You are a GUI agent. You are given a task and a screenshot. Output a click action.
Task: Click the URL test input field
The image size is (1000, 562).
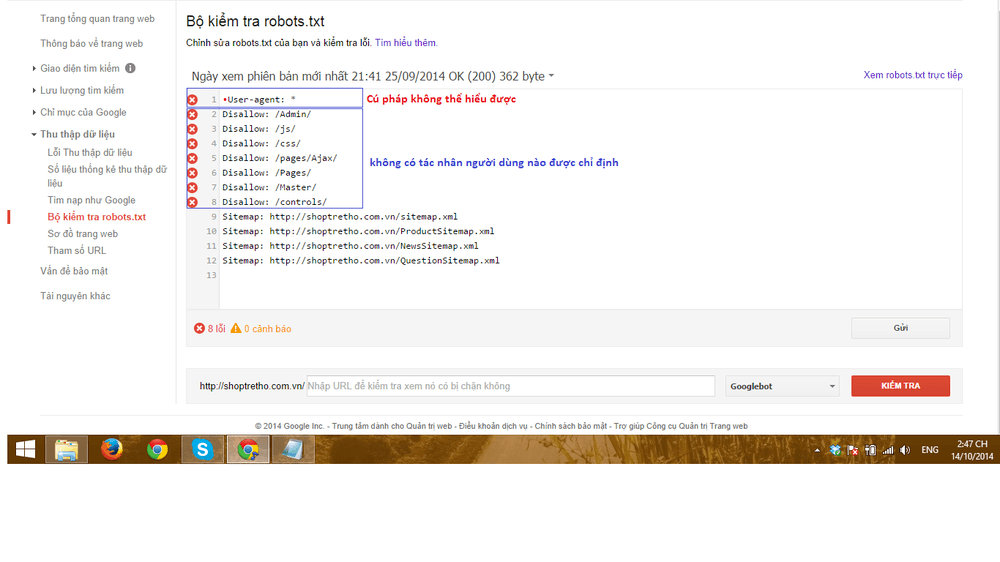510,386
